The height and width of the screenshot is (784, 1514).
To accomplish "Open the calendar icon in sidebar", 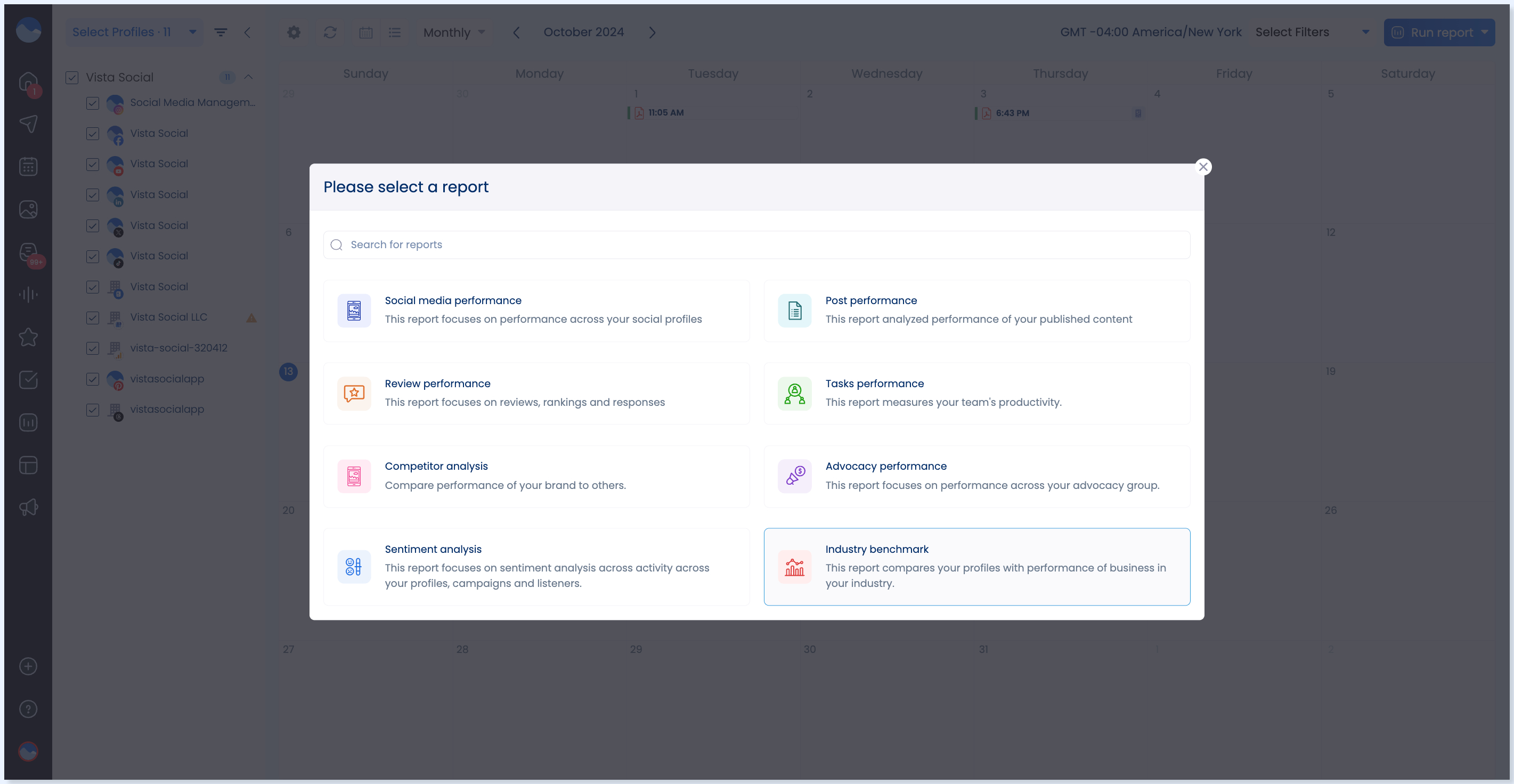I will (x=28, y=166).
